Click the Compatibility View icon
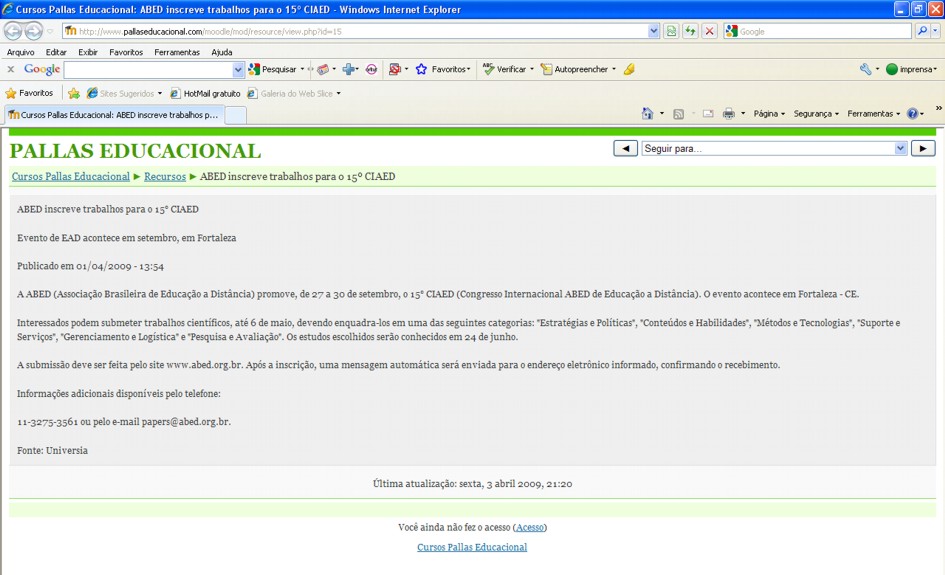This screenshot has width=945, height=575. pos(671,31)
